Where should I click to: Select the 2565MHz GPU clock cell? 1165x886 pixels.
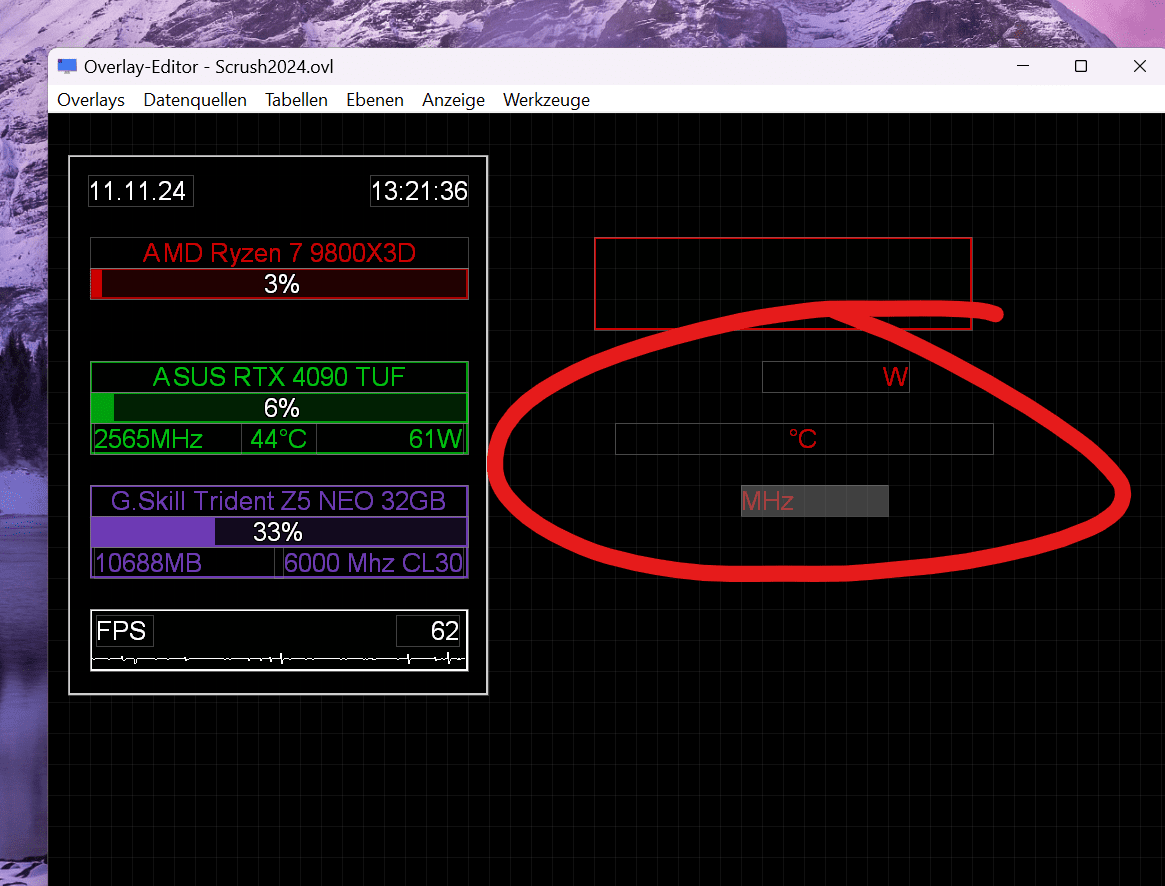coord(166,439)
